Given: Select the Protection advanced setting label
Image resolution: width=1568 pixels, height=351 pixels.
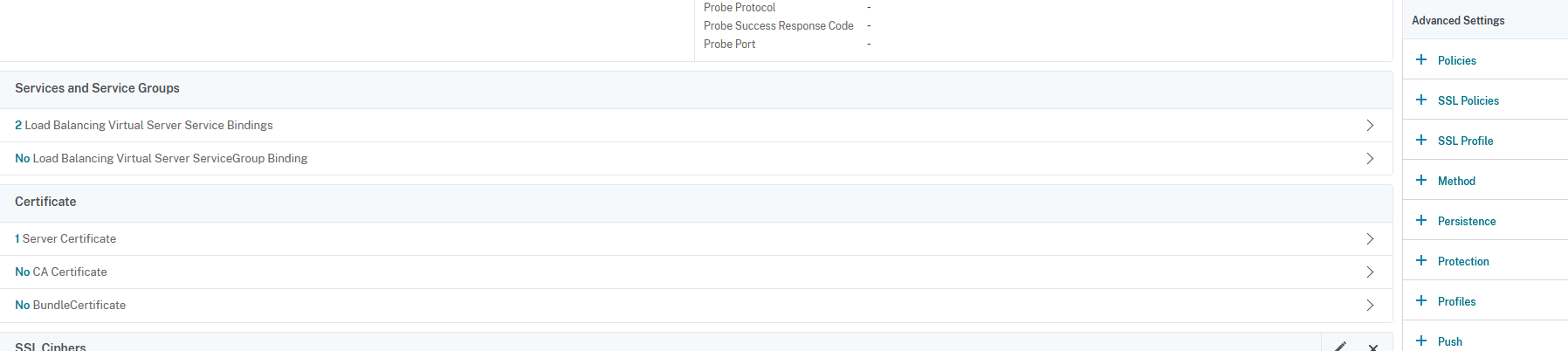Looking at the screenshot, I should (x=1463, y=262).
